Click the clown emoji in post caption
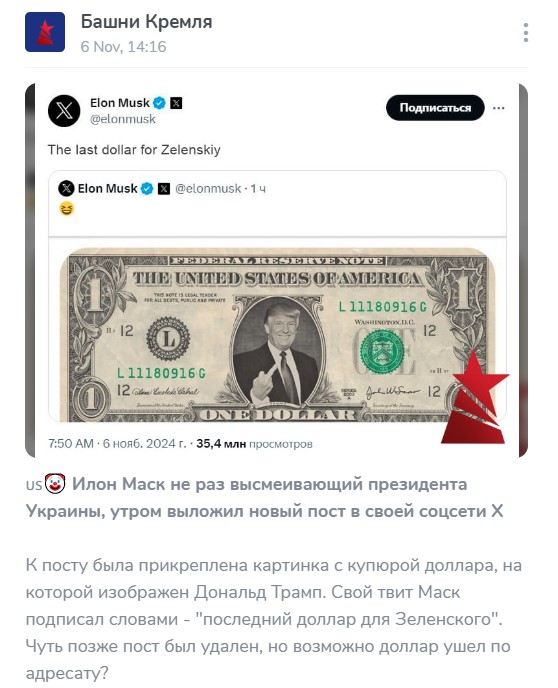 pyautogui.click(x=55, y=484)
